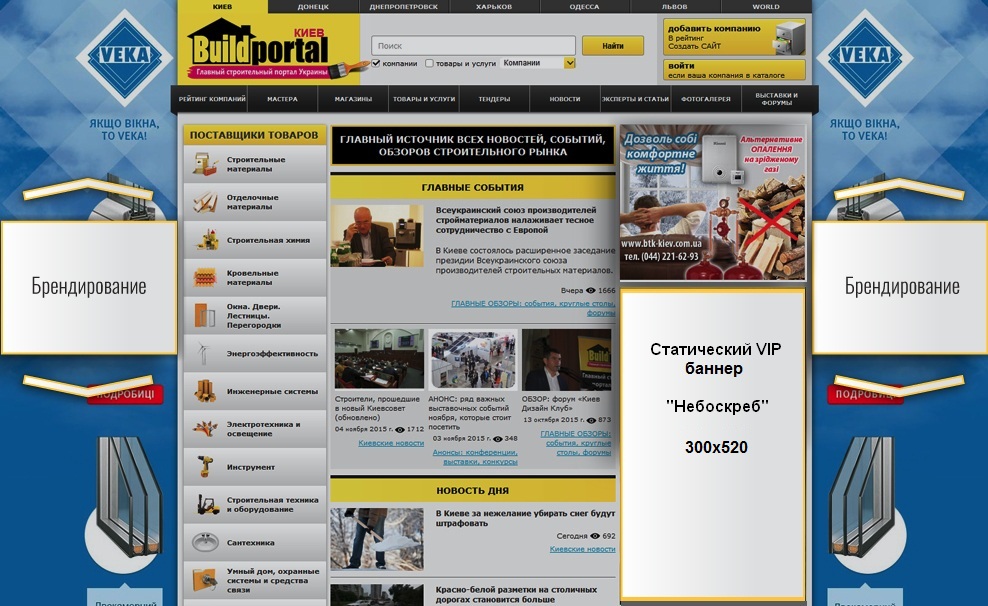Open the Киевские новости link under the snow article
Viewport: 988px width, 606px height.
coord(582,549)
